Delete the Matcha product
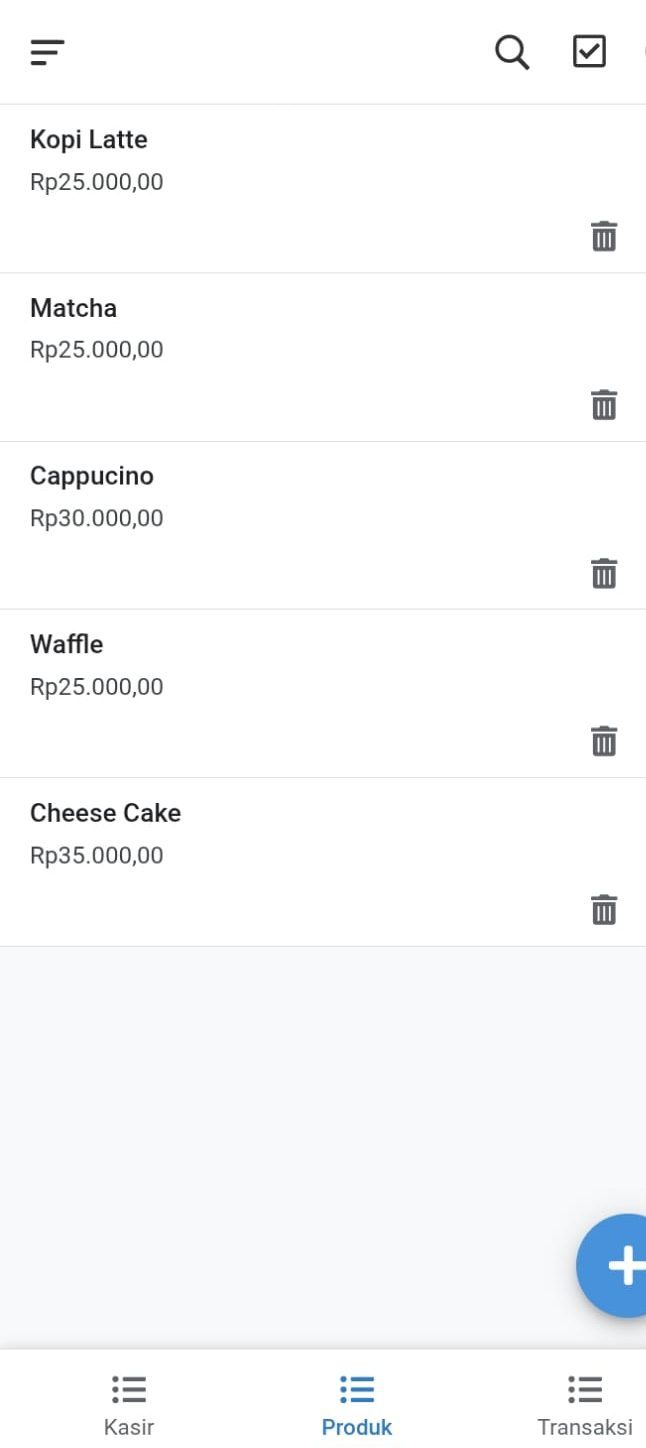Image resolution: width=646 pixels, height=1448 pixels. pyautogui.click(x=604, y=404)
